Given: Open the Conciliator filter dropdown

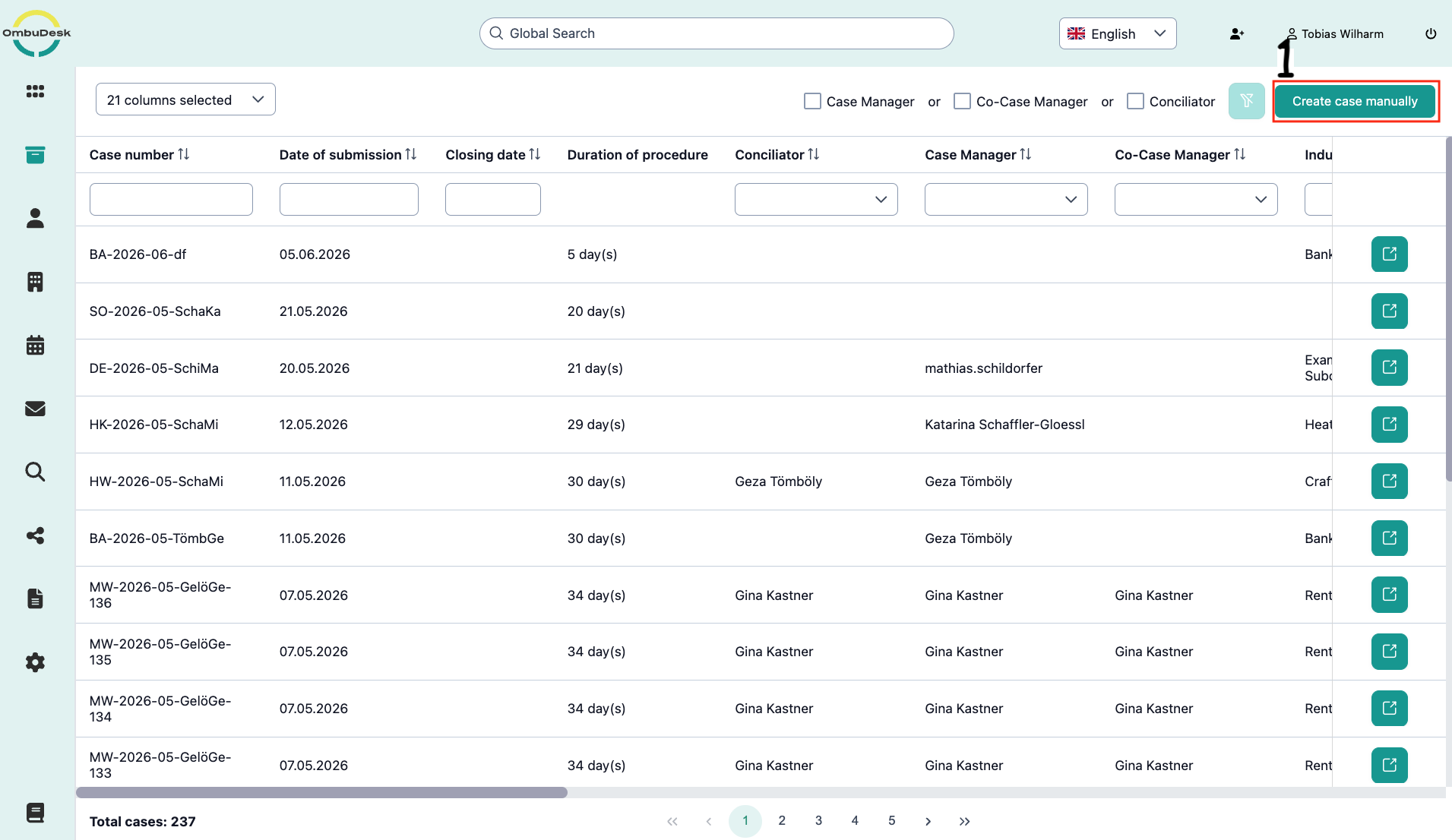Looking at the screenshot, I should [x=816, y=199].
